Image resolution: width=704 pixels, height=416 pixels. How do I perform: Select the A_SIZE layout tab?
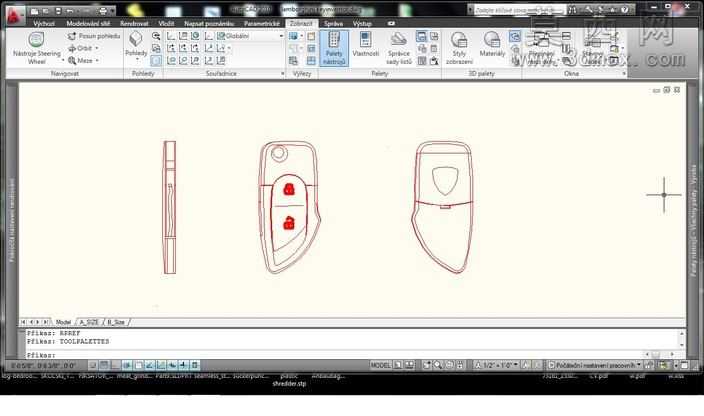coord(89,322)
